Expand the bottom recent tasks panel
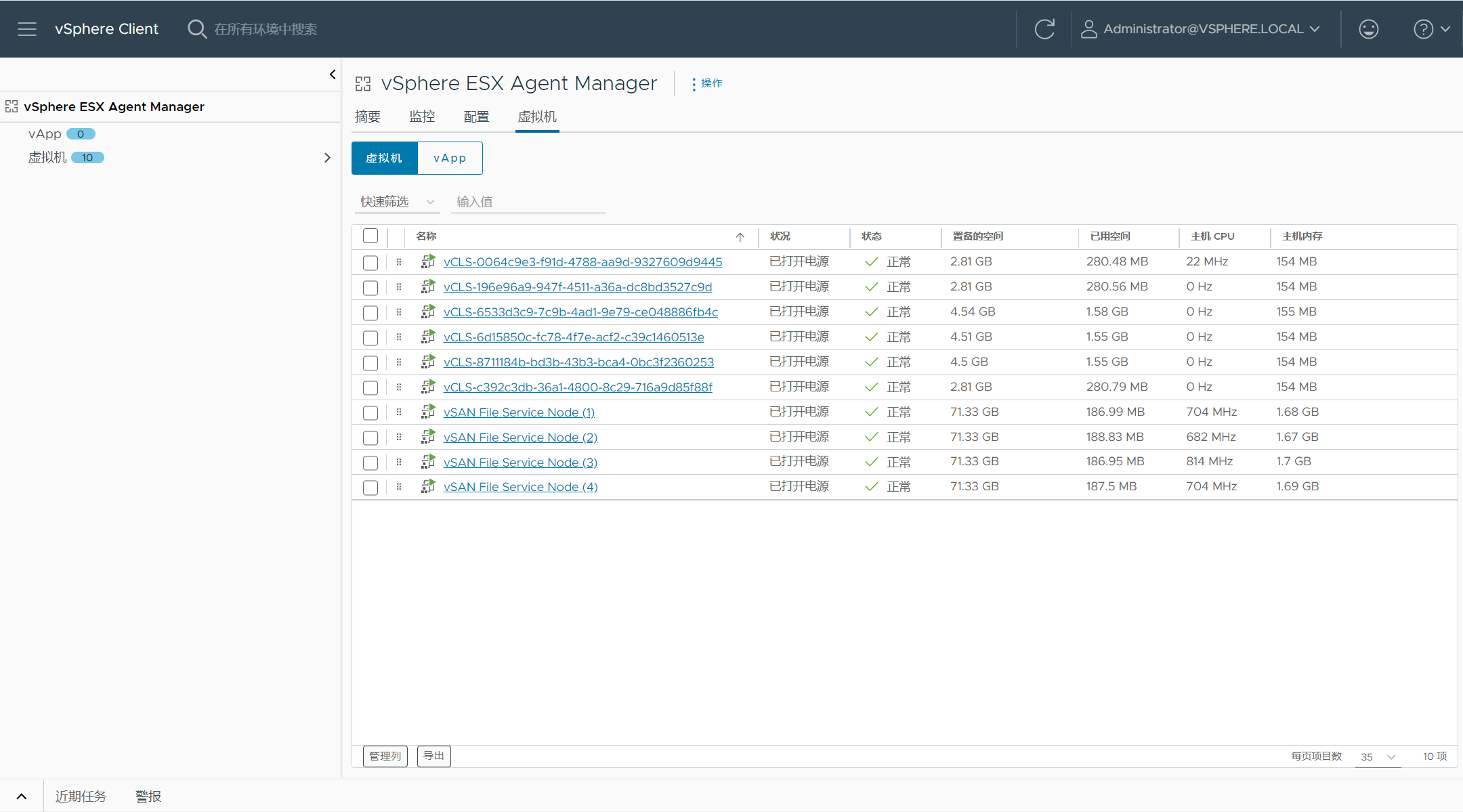1463x812 pixels. (x=22, y=796)
